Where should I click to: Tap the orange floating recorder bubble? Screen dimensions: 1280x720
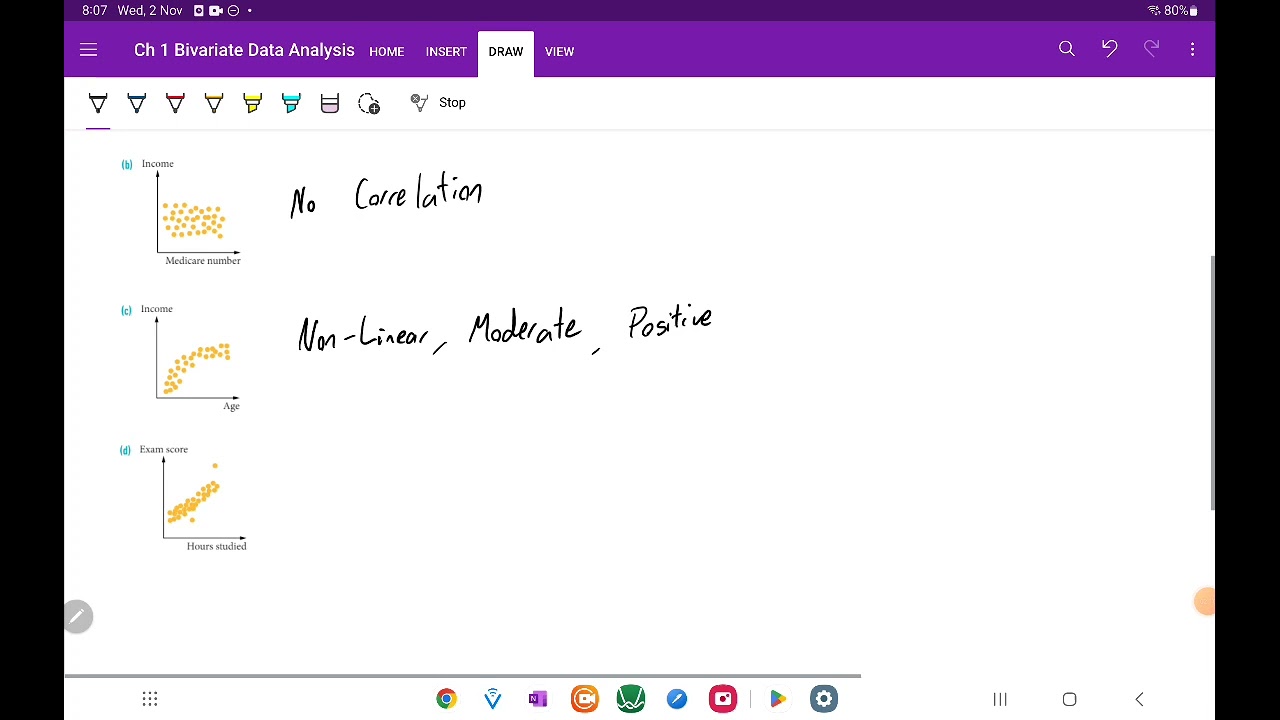point(1205,601)
